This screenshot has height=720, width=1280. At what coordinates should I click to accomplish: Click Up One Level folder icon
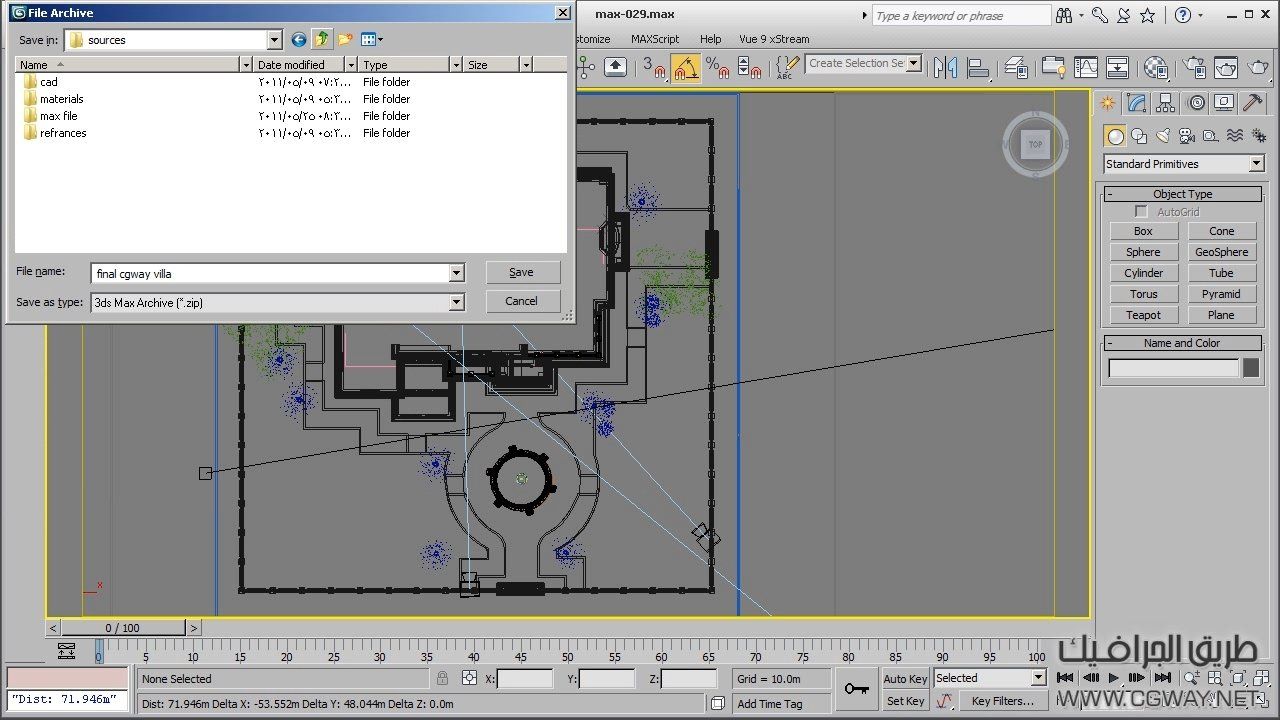(321, 40)
